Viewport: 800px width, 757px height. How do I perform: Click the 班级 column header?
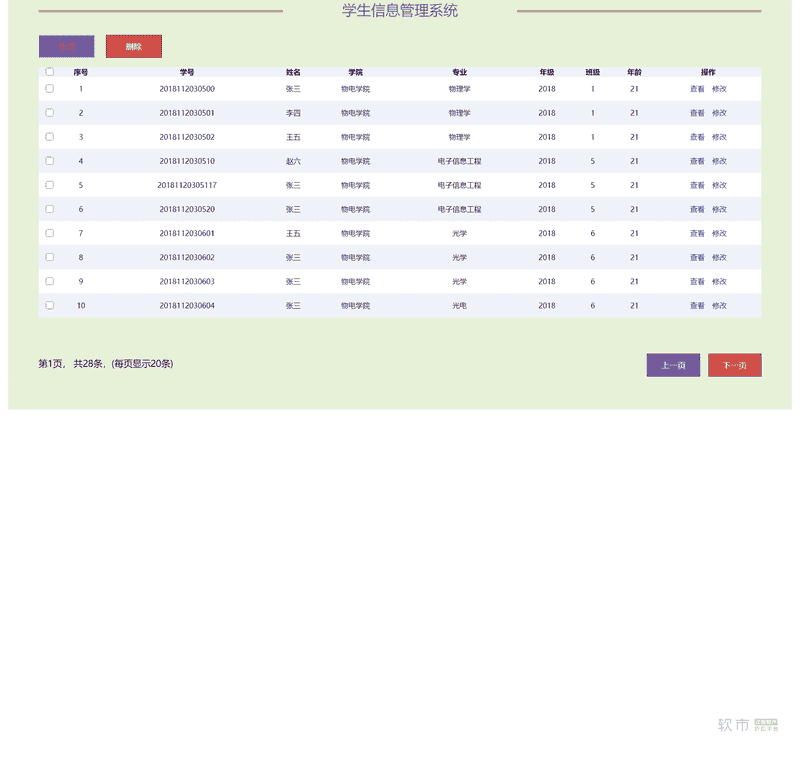tap(593, 72)
